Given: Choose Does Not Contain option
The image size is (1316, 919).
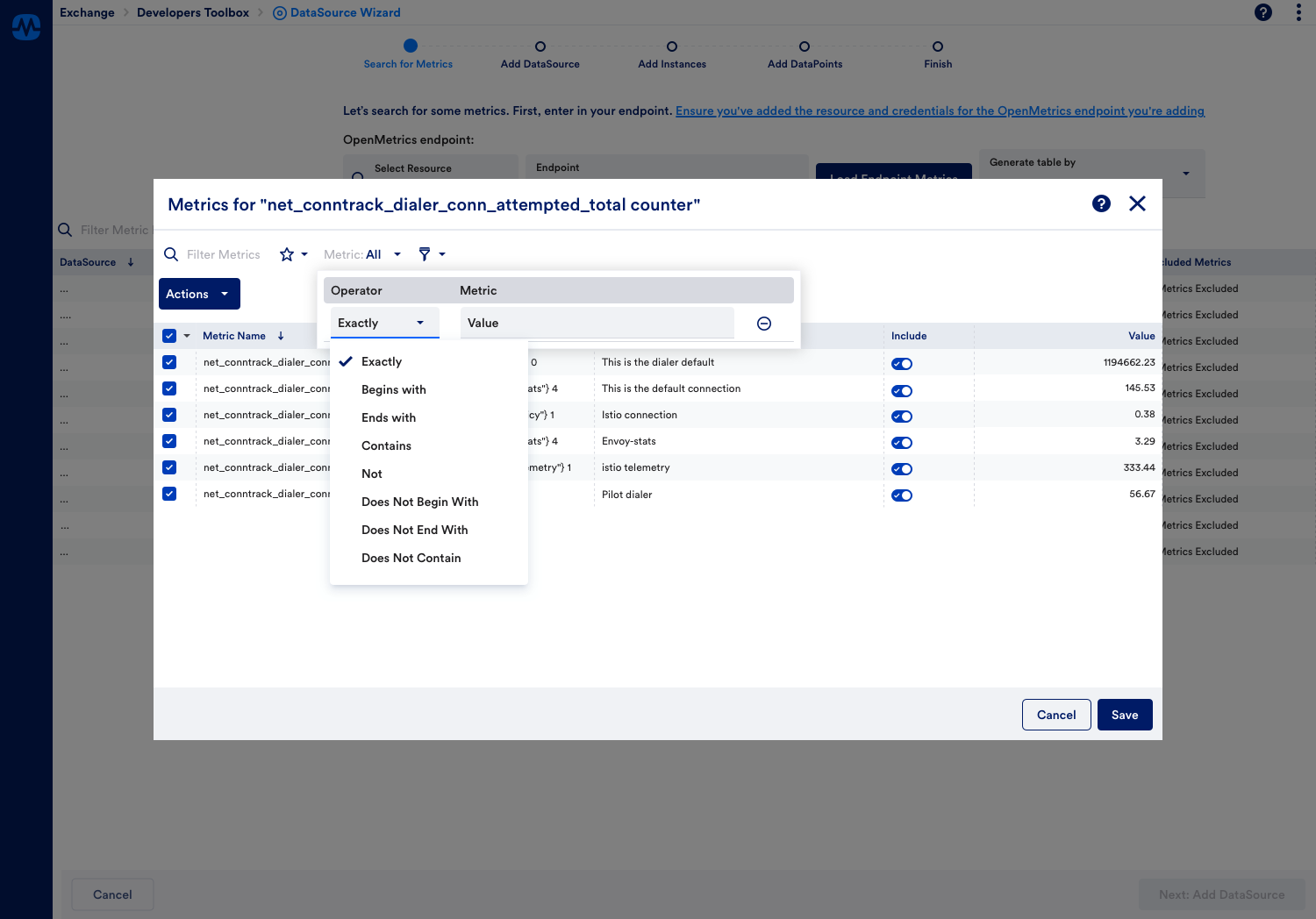Looking at the screenshot, I should (429, 558).
